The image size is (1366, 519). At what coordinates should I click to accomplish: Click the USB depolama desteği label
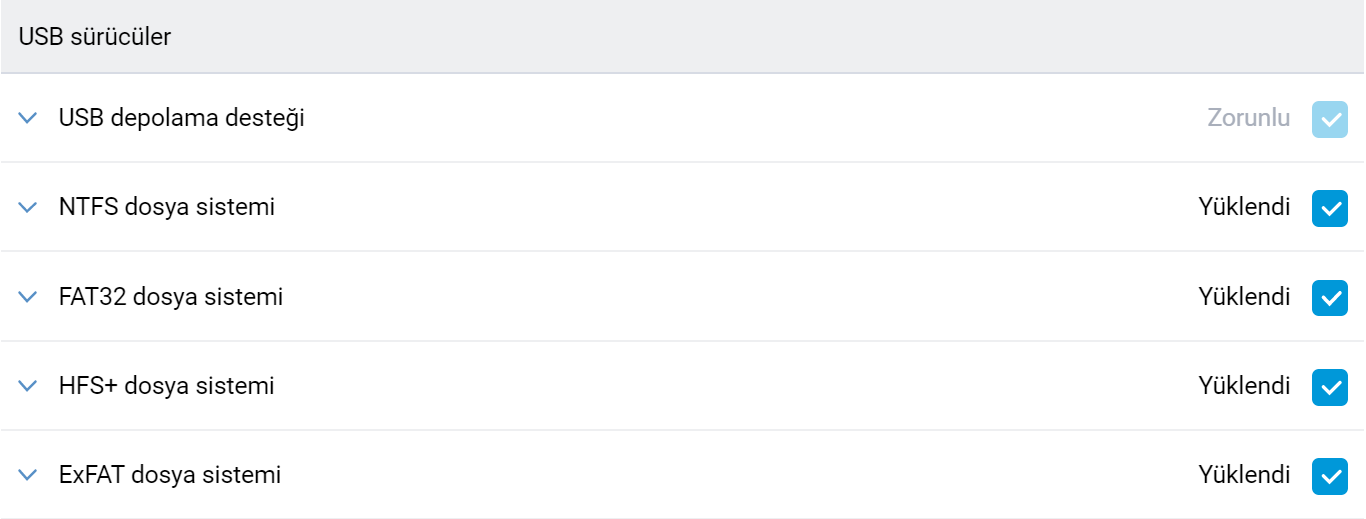pyautogui.click(x=181, y=118)
